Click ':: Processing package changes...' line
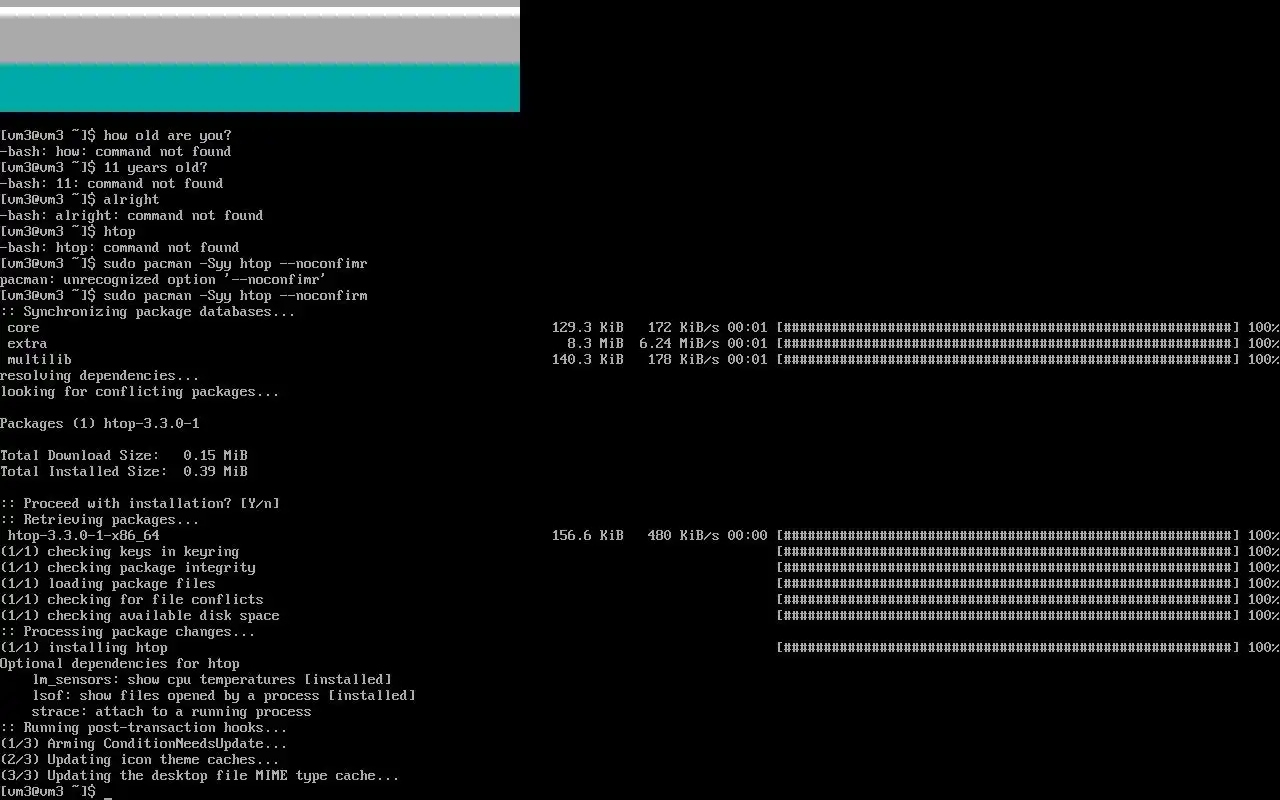 click(128, 632)
